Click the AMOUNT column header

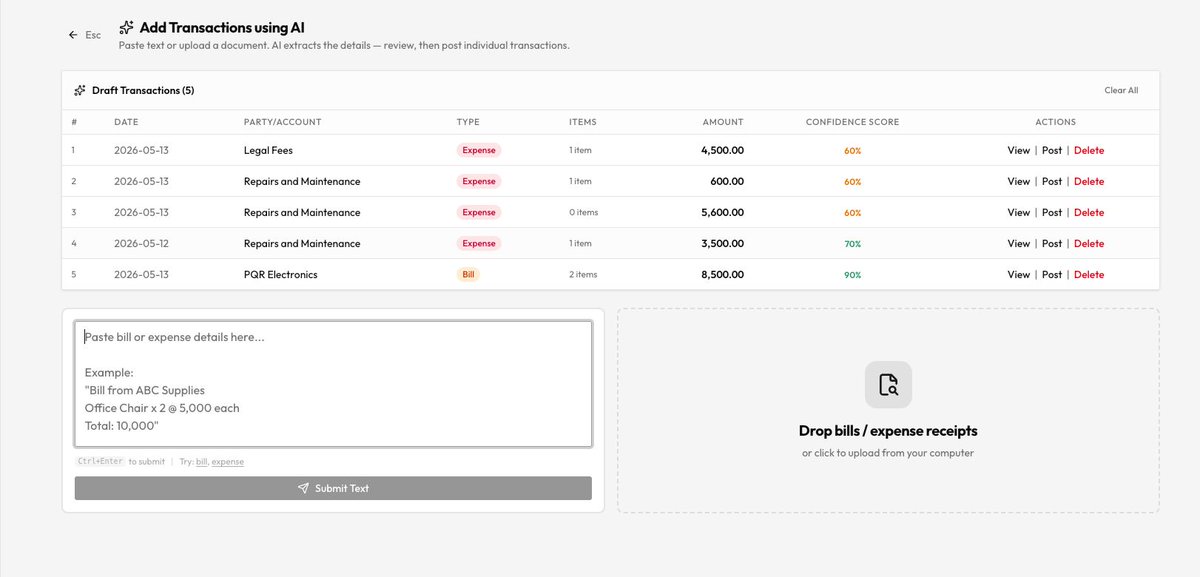[x=723, y=122]
